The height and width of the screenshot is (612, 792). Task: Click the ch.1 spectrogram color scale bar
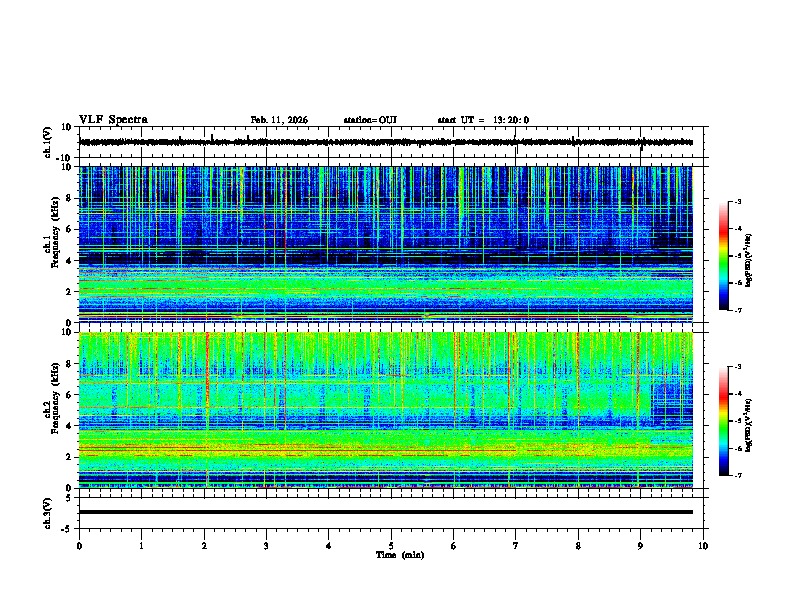(724, 255)
